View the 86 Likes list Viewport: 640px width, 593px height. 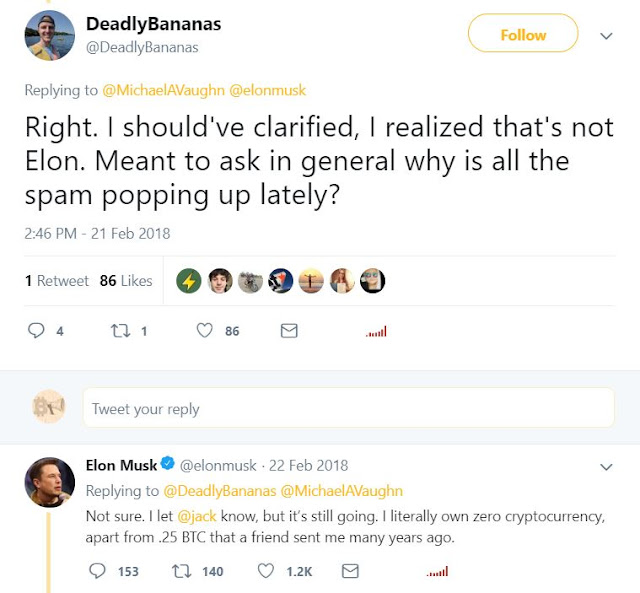click(x=126, y=281)
